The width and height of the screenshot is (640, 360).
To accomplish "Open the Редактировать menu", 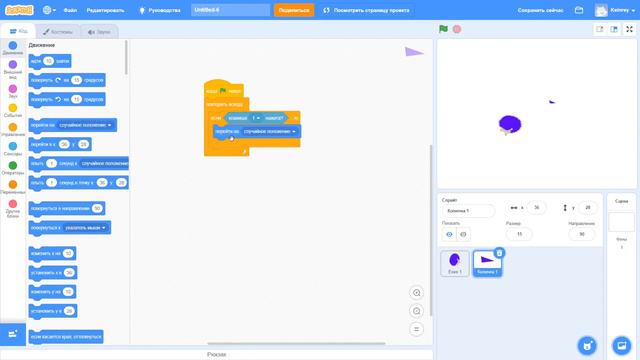I will pos(105,10).
